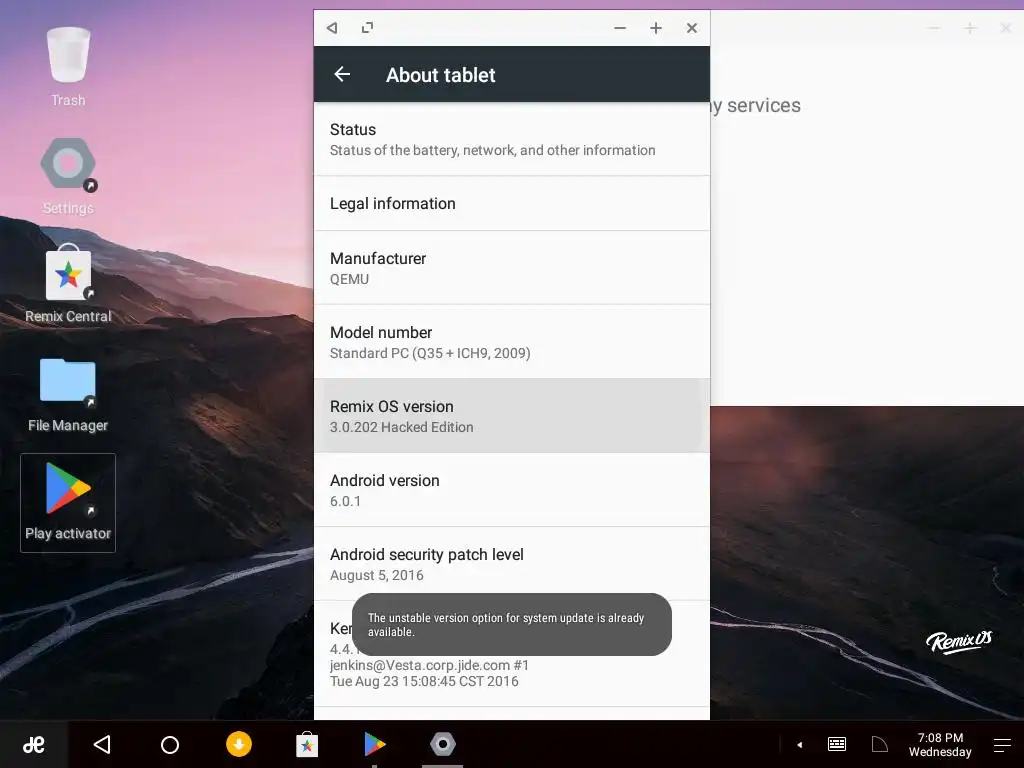Tap the taskbar Home circle button
Viewport: 1024px width, 768px height.
pos(170,744)
